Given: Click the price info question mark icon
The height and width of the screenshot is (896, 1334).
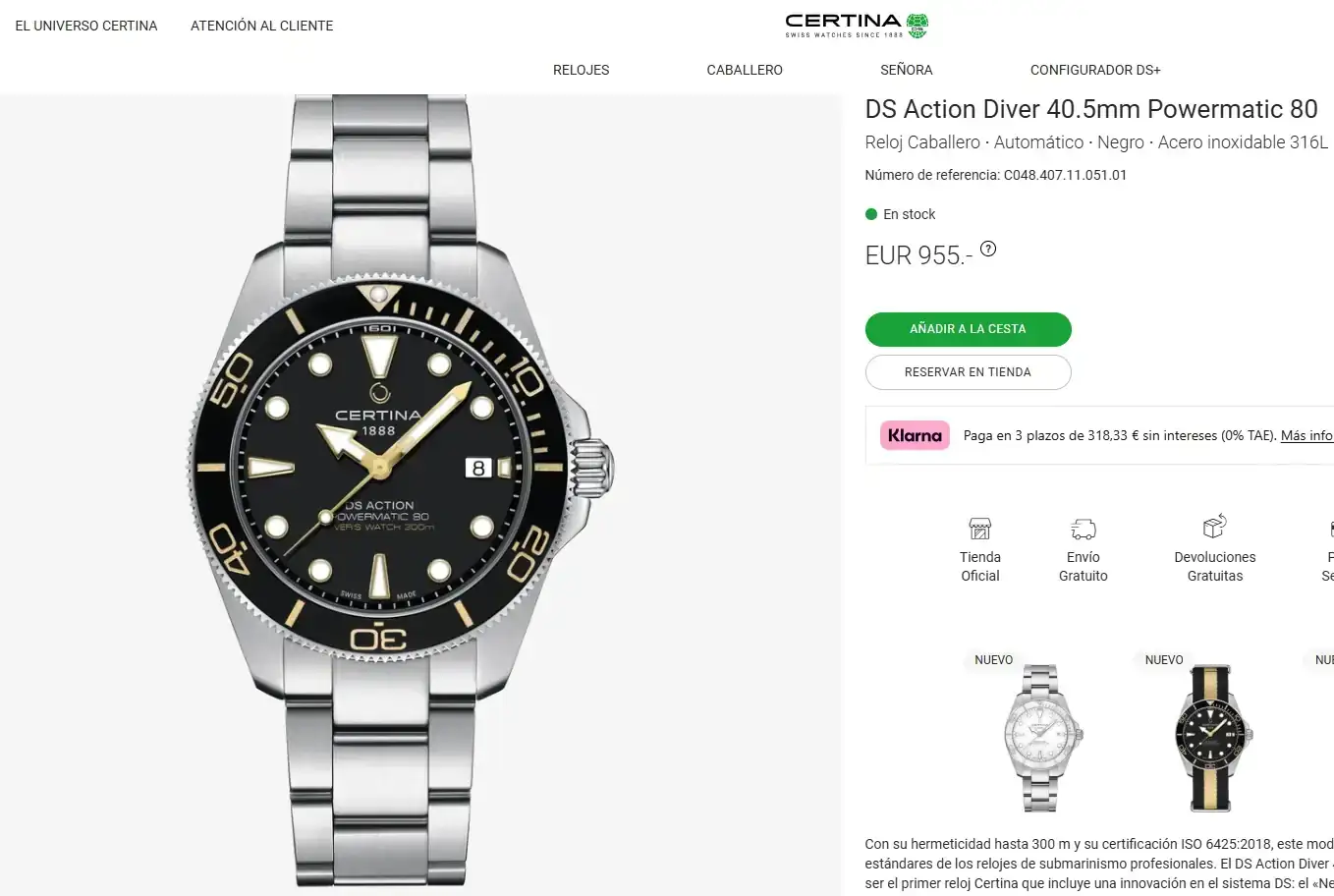Looking at the screenshot, I should 988,250.
